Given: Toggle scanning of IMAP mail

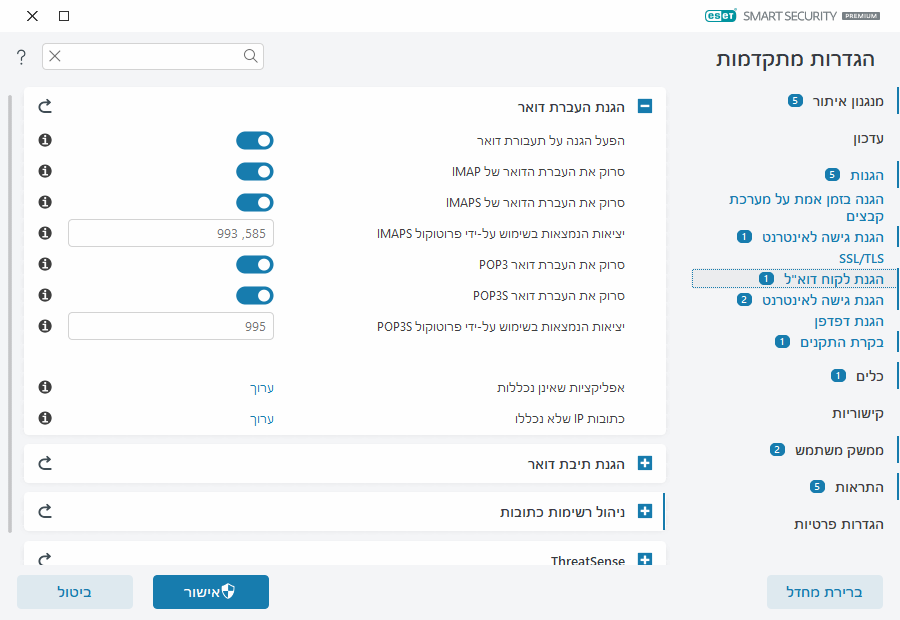Looking at the screenshot, I should coord(254,171).
